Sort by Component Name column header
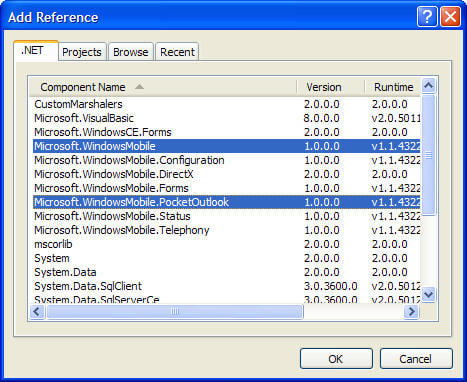The width and height of the screenshot is (467, 382). [x=163, y=87]
